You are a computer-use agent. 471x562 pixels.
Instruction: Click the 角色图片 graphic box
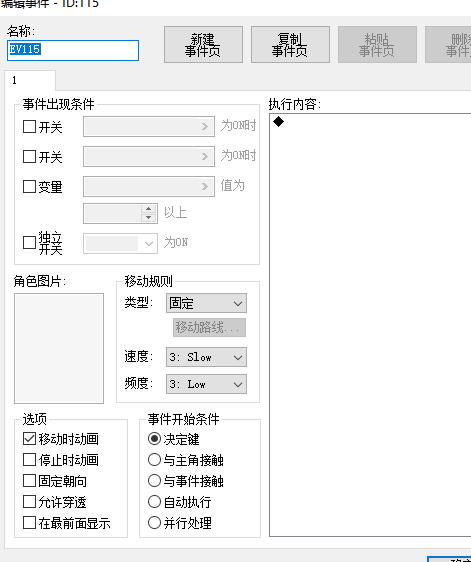pos(59,348)
